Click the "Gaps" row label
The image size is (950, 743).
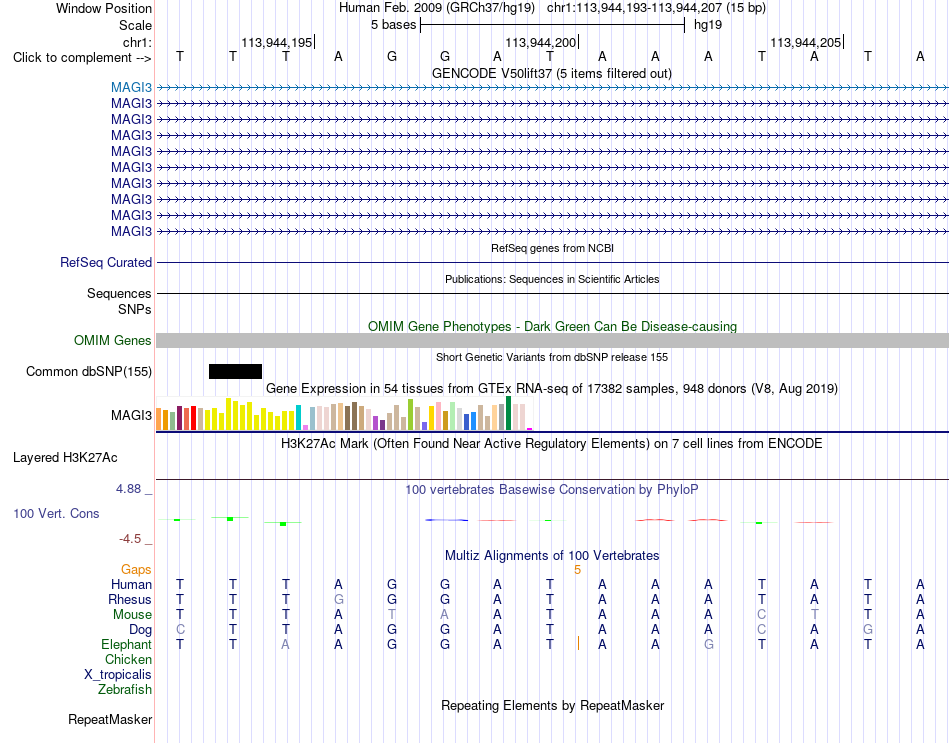tap(136, 570)
